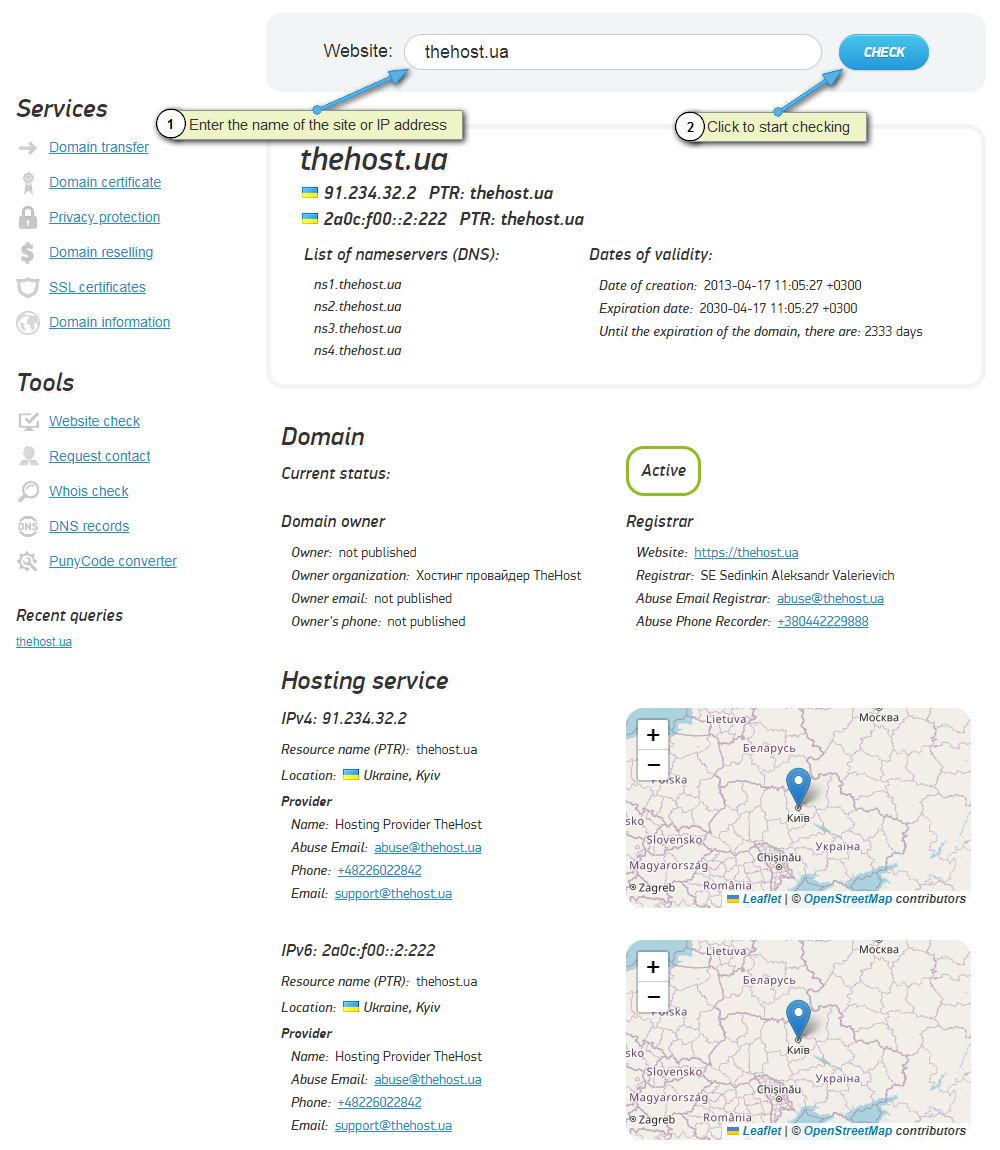
Task: Click registrar name SE Sedinkin Aleksandr Valerievich
Action: pyautogui.click(x=797, y=576)
